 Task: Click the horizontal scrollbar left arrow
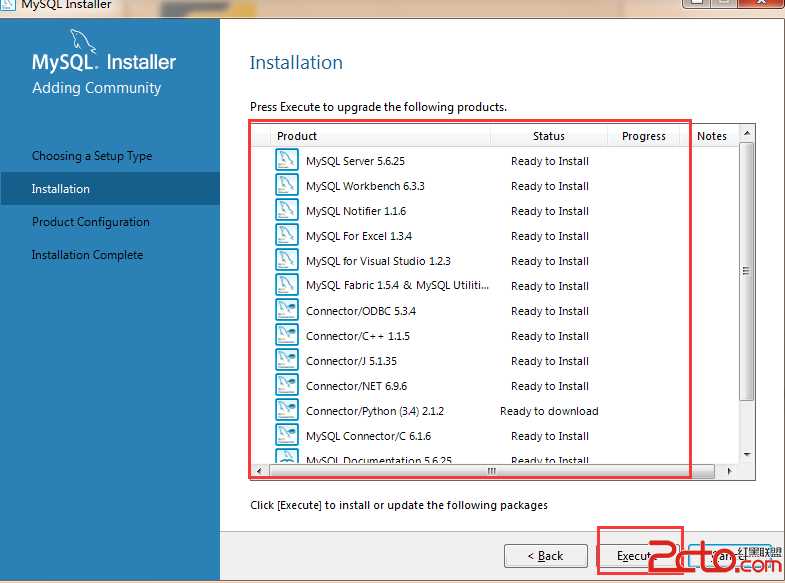click(259, 471)
